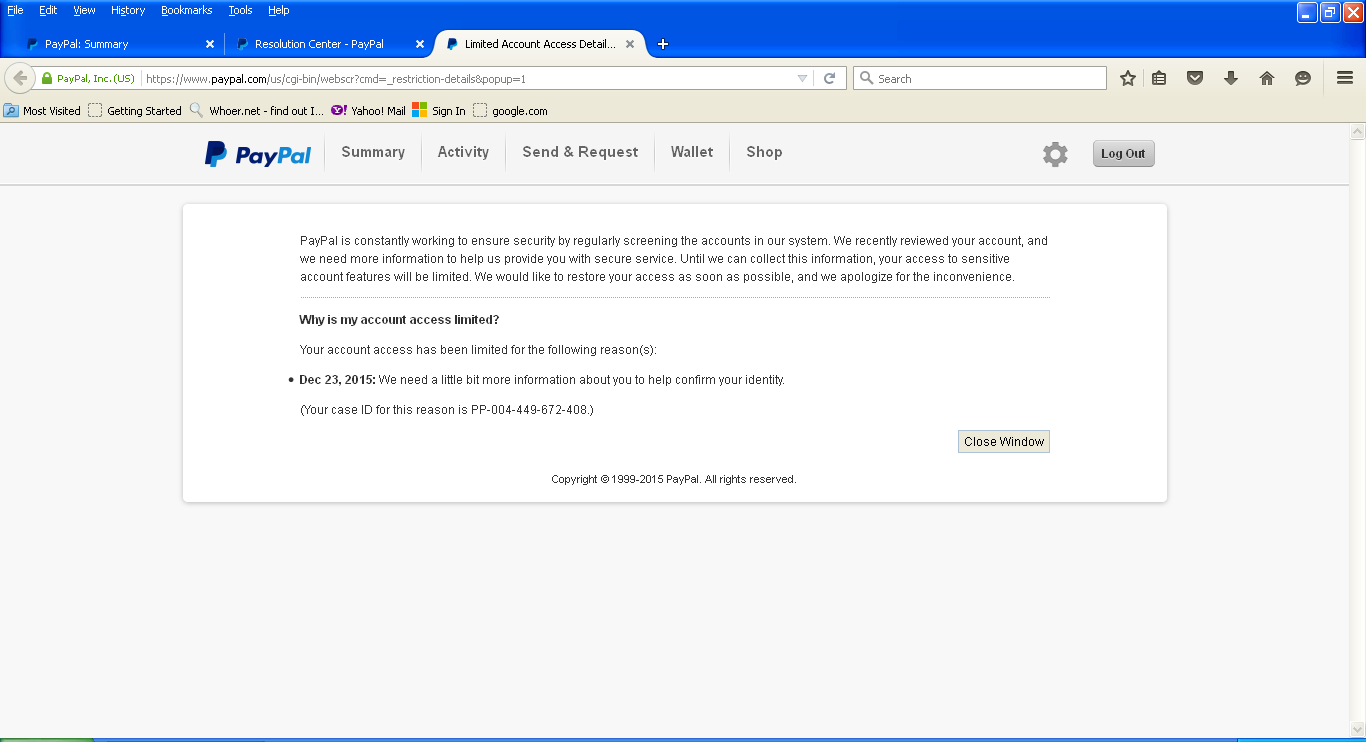The width and height of the screenshot is (1366, 742).
Task: Click the search magnifier icon in search box
Action: point(867,78)
